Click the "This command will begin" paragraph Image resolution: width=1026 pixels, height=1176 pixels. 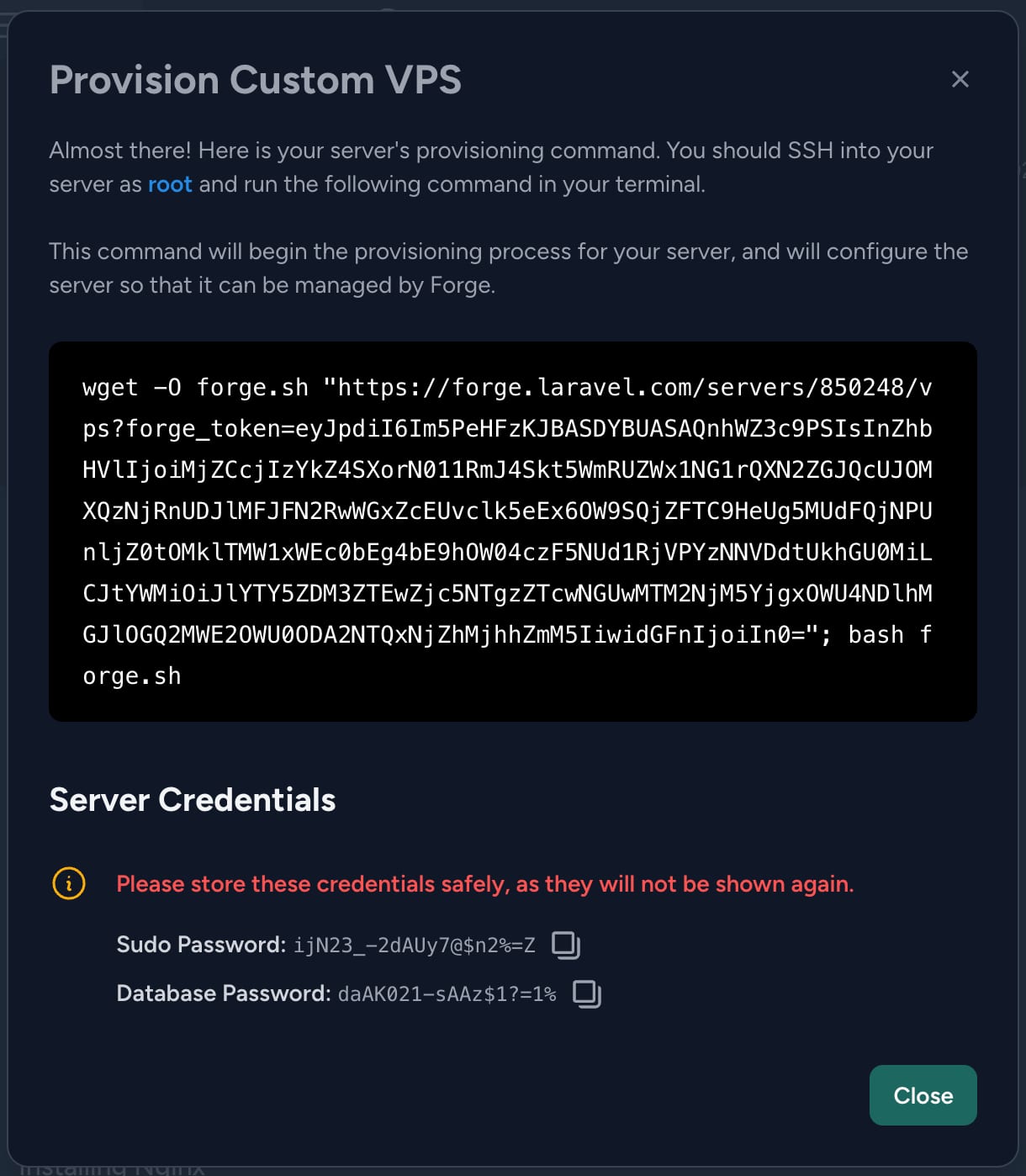[x=508, y=268]
